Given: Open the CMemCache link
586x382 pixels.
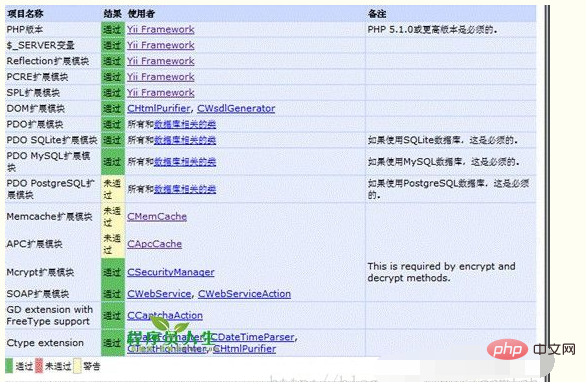Looking at the screenshot, I should (x=157, y=216).
